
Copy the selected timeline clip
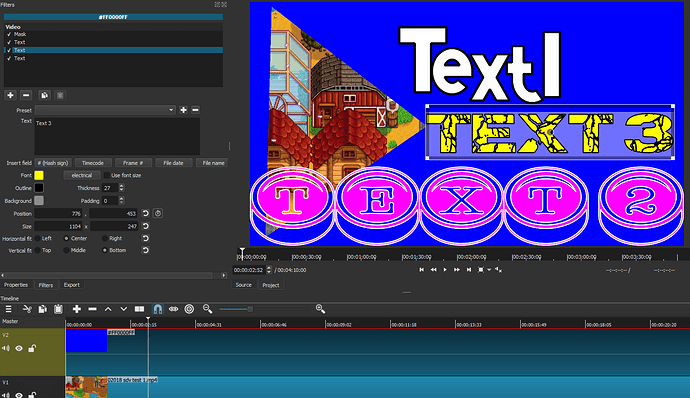click(43, 309)
